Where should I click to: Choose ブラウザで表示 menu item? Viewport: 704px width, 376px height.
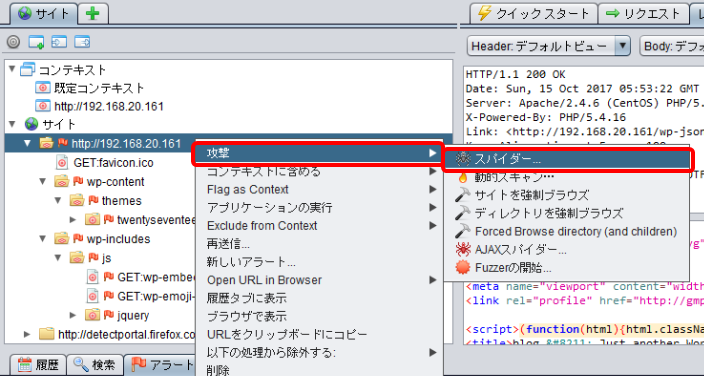[x=319, y=316]
